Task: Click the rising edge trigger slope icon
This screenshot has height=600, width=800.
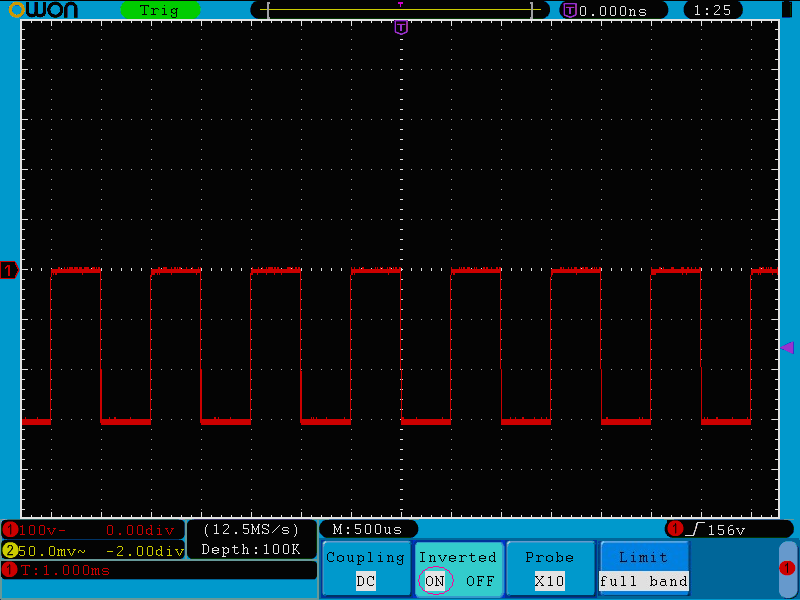Action: pos(694,529)
